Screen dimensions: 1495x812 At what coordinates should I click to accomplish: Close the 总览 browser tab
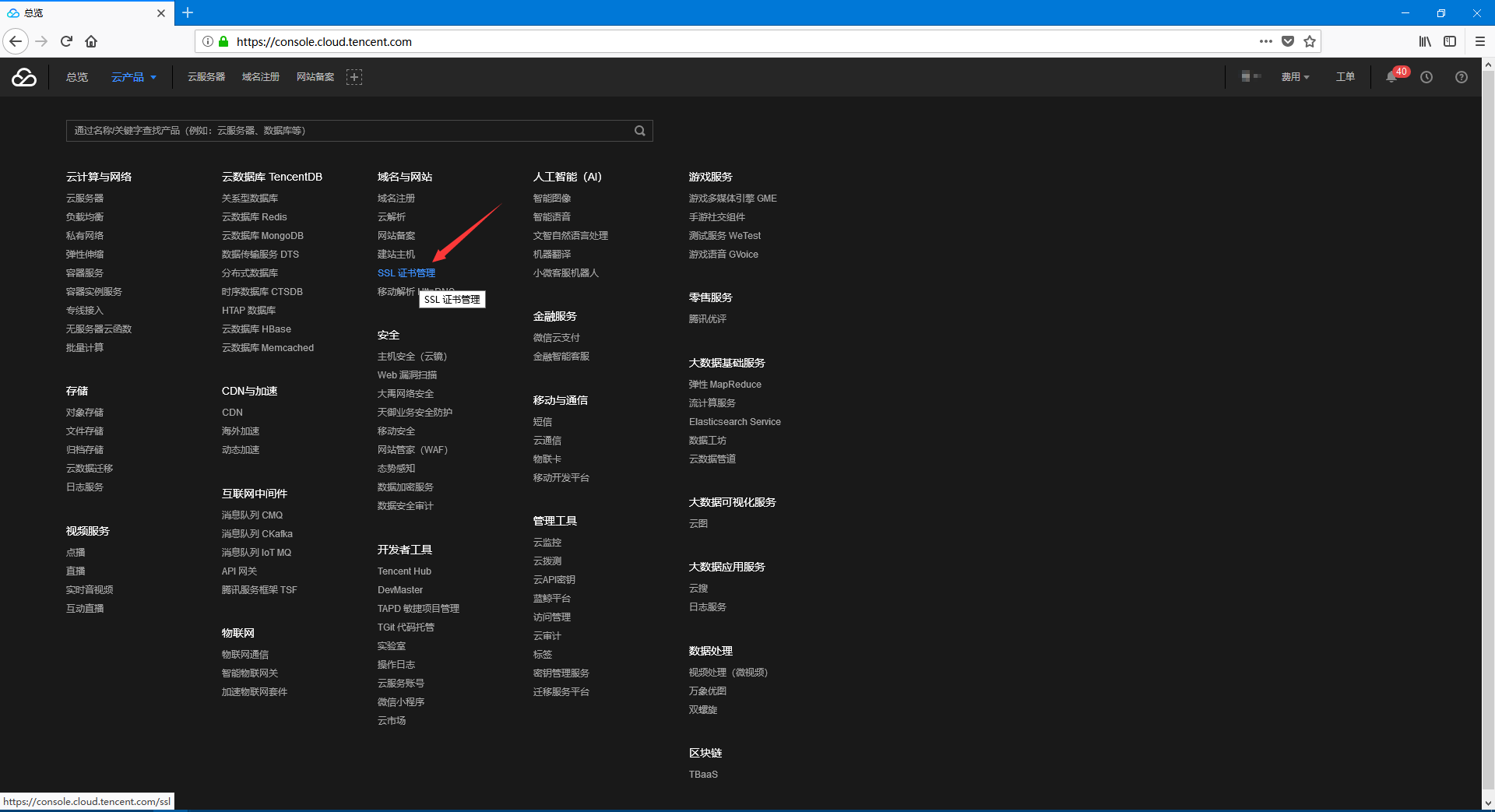pyautogui.click(x=161, y=13)
